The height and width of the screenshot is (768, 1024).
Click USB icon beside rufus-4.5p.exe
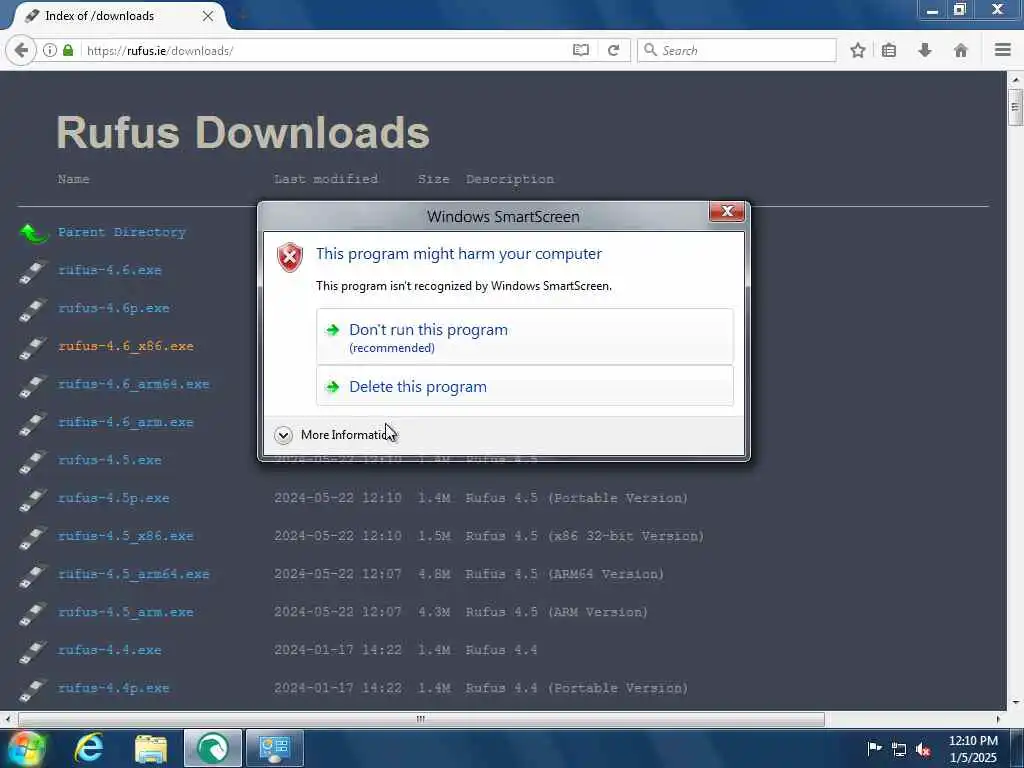tap(33, 500)
